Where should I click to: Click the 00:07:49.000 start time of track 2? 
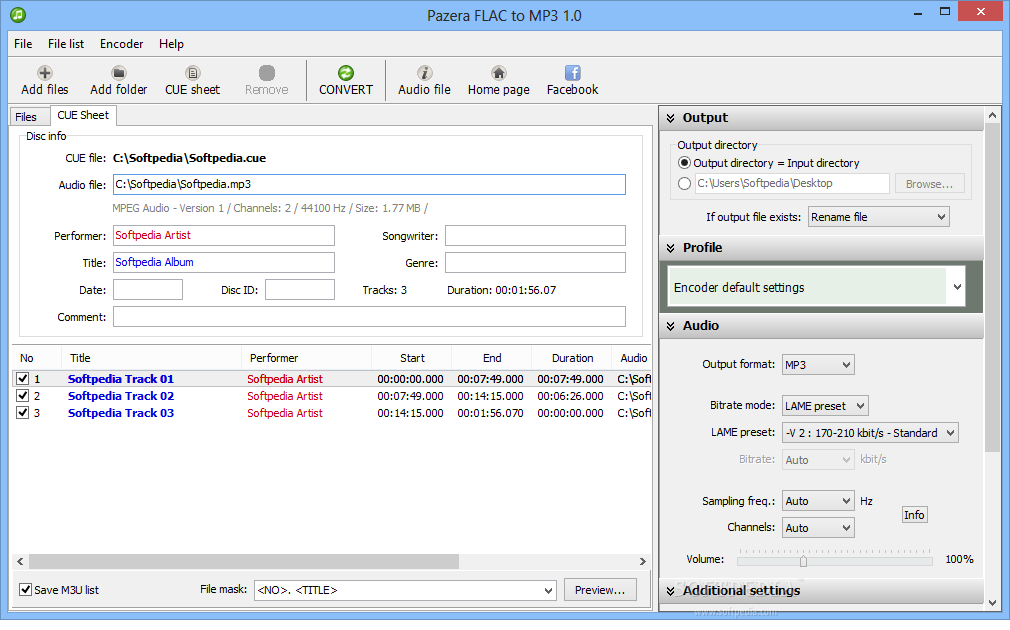tap(410, 396)
